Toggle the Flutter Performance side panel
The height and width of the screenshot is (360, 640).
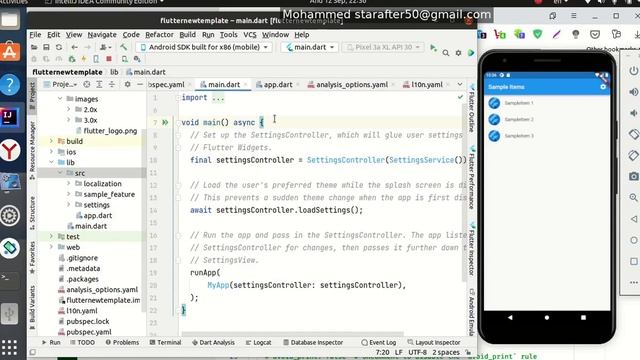coord(472,178)
